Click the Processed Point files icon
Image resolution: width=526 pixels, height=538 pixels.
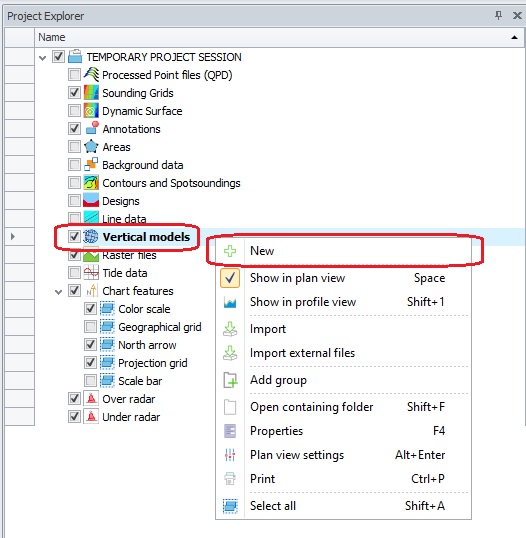click(x=91, y=74)
